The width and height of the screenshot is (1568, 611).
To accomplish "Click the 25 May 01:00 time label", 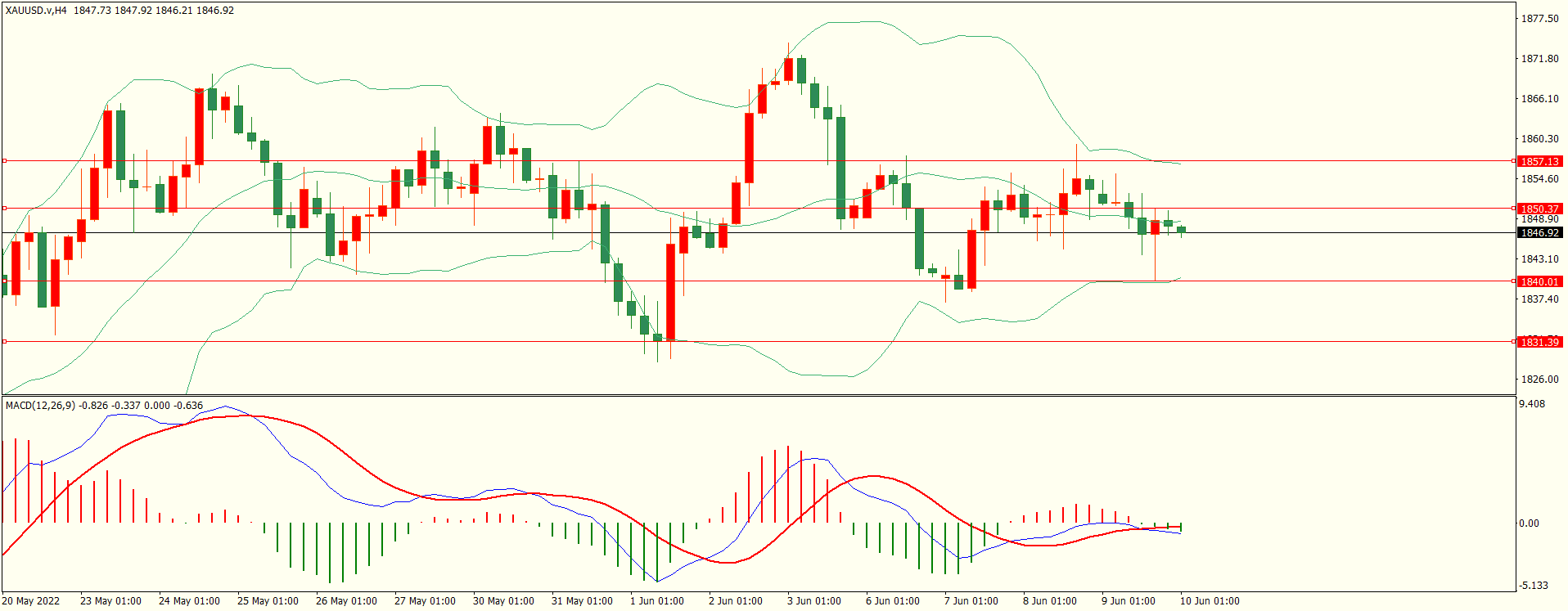I will click(x=268, y=601).
